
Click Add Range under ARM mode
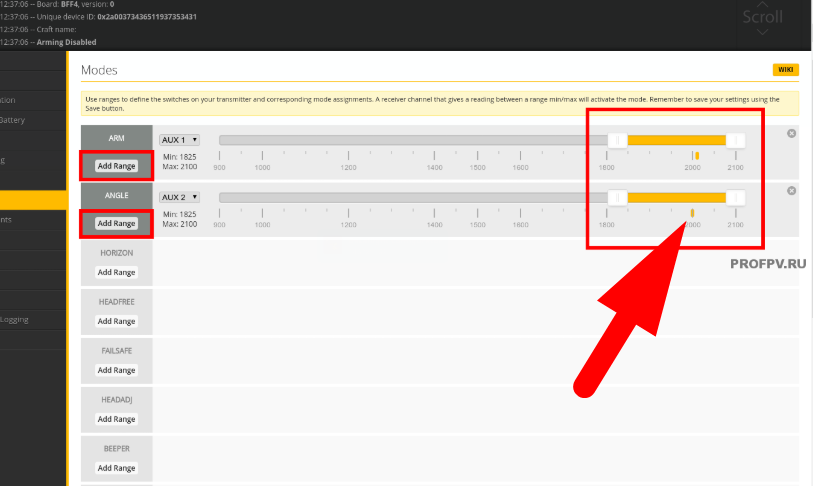tap(116, 166)
